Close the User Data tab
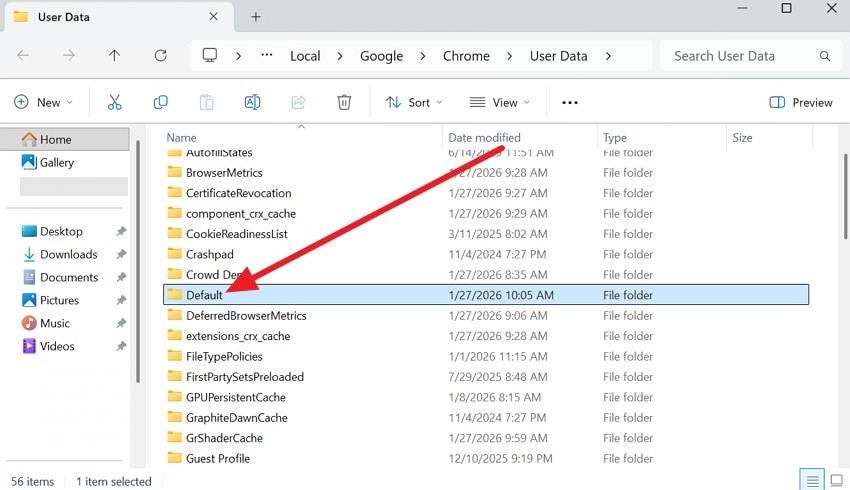 (214, 16)
